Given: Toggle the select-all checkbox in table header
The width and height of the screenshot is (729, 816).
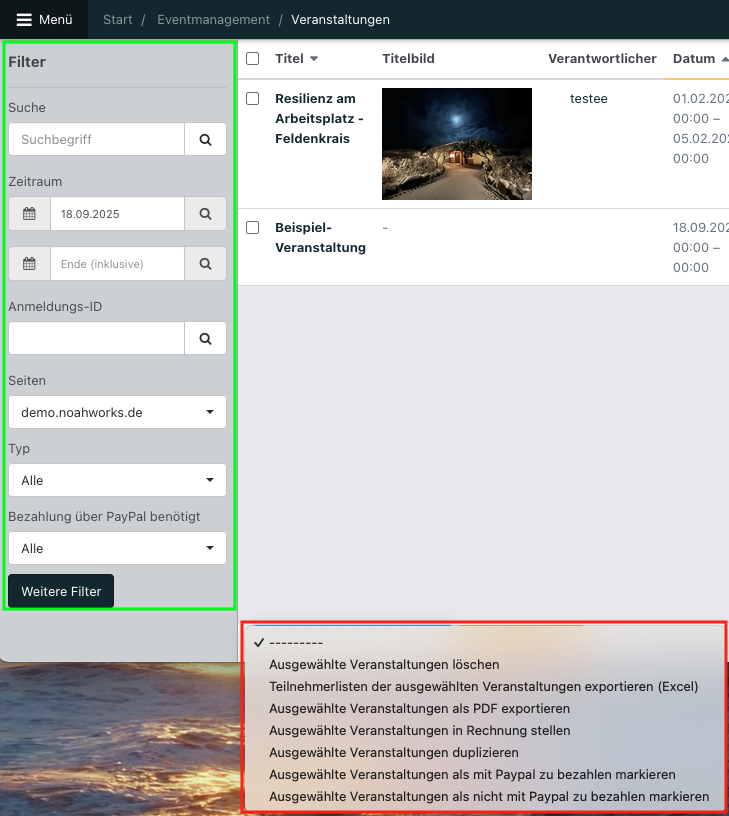Looking at the screenshot, I should coord(252,58).
